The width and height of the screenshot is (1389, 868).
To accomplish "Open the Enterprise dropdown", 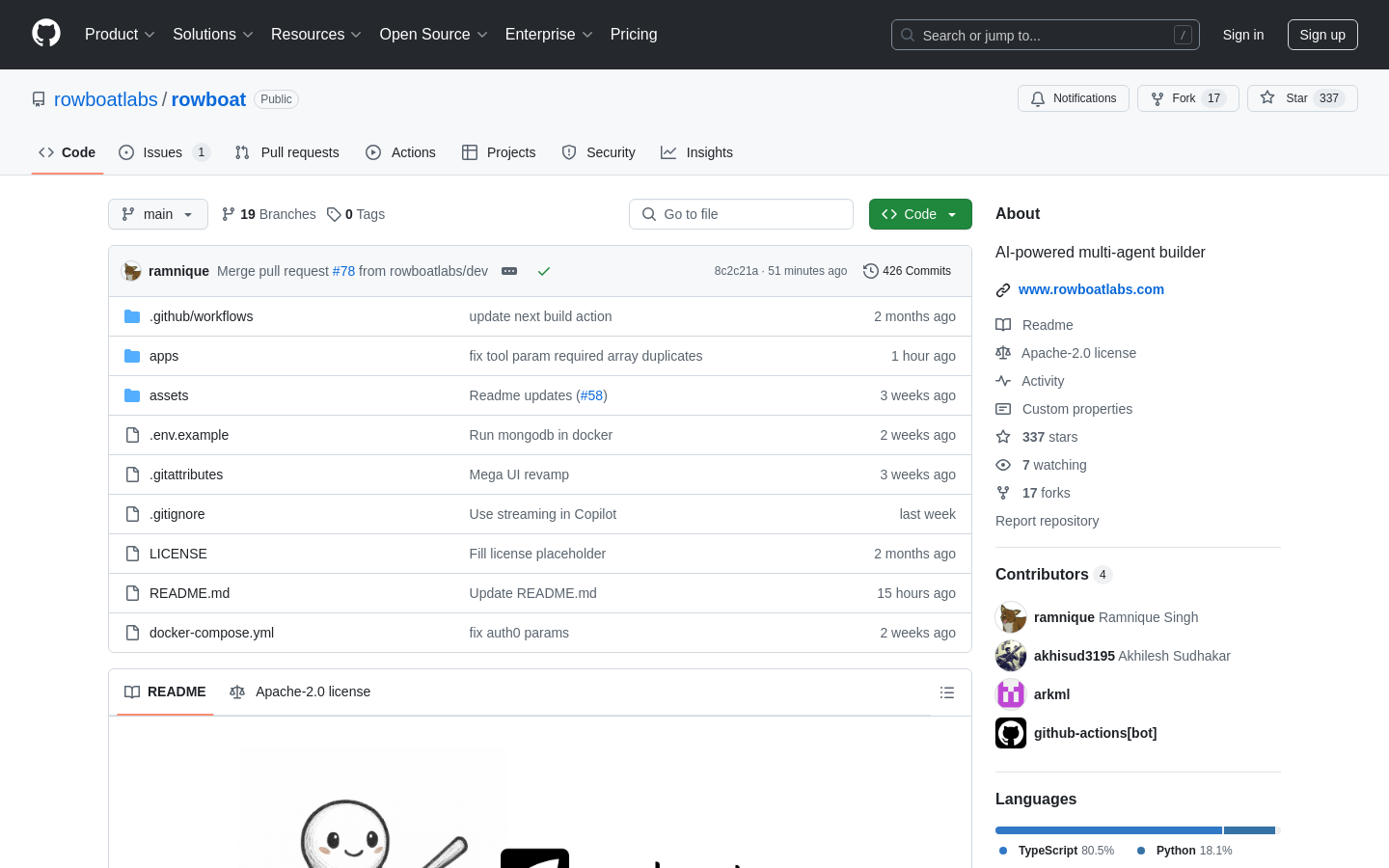I will click(x=549, y=34).
